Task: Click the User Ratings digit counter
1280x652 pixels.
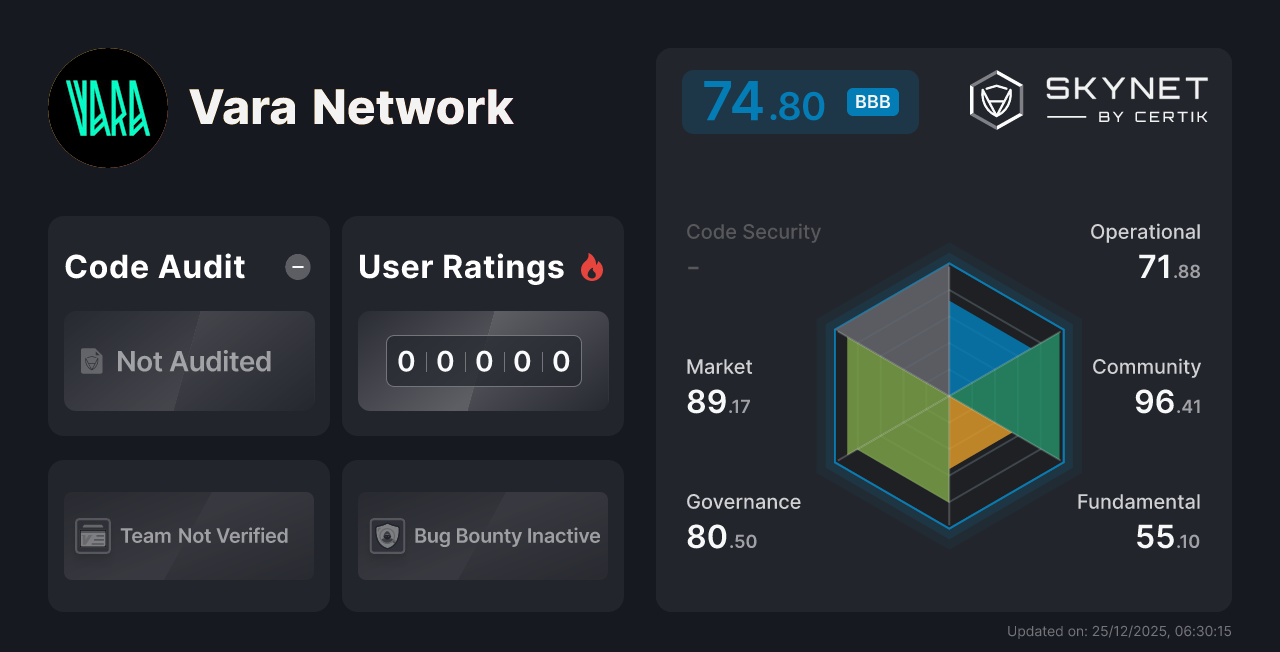Action: [483, 361]
